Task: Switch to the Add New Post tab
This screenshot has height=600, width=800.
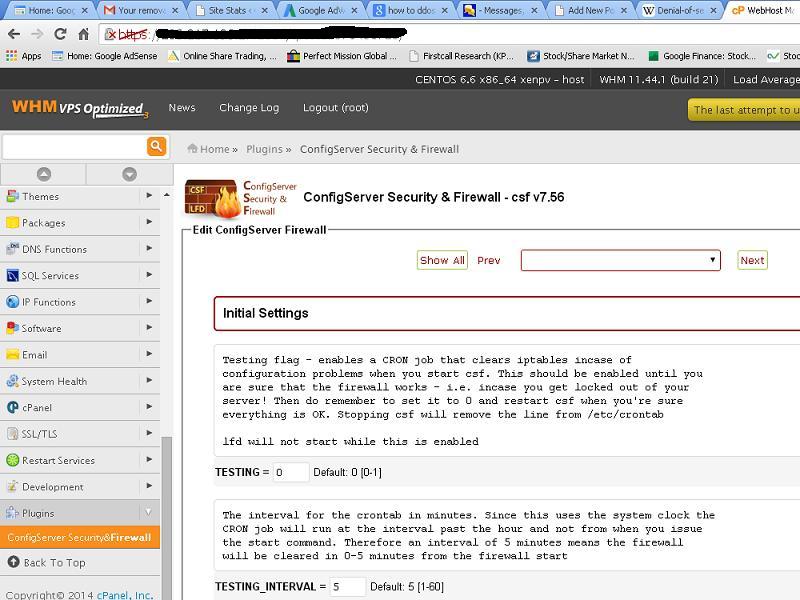Action: point(591,10)
